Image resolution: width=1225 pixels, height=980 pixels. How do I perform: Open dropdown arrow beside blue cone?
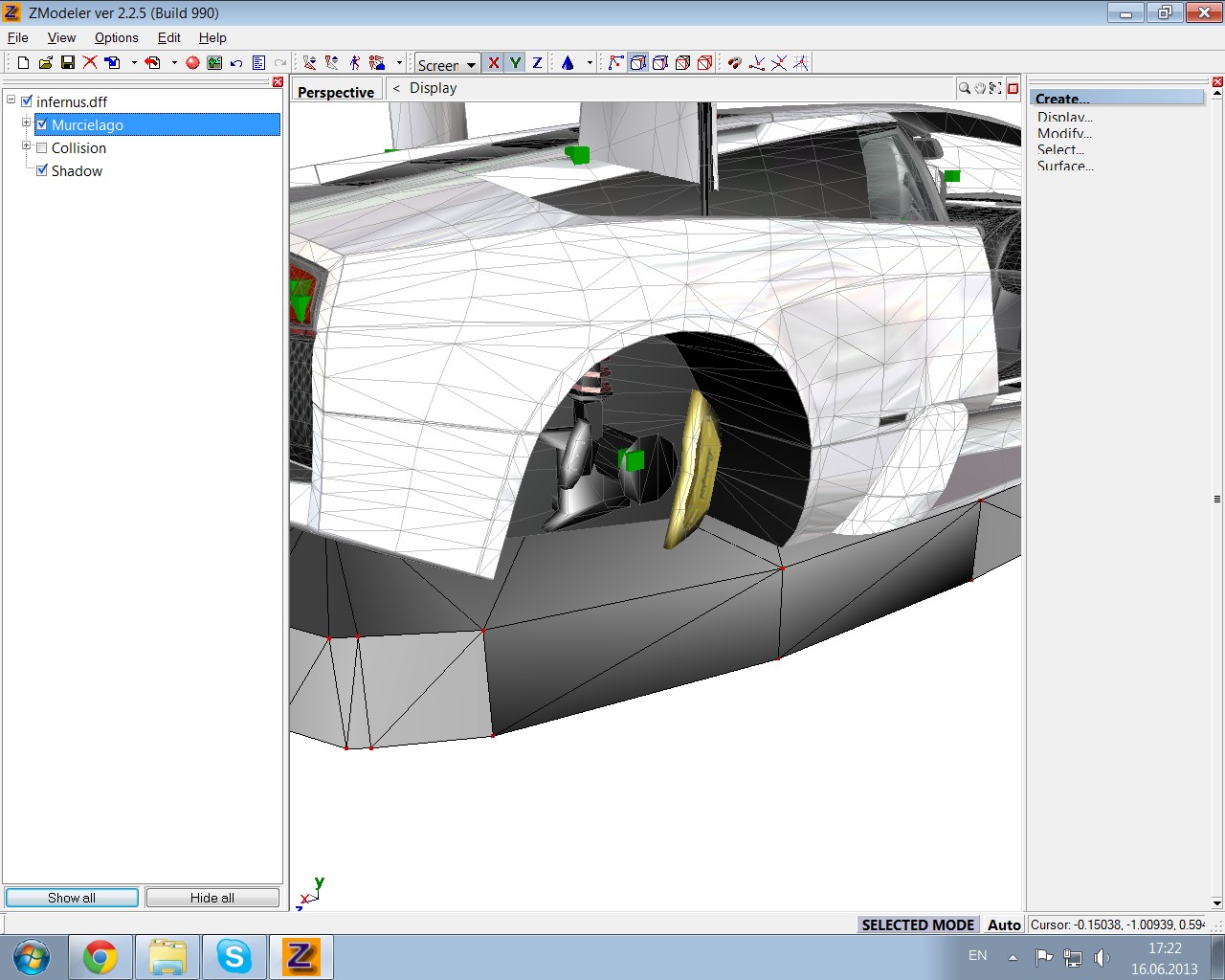tap(590, 63)
